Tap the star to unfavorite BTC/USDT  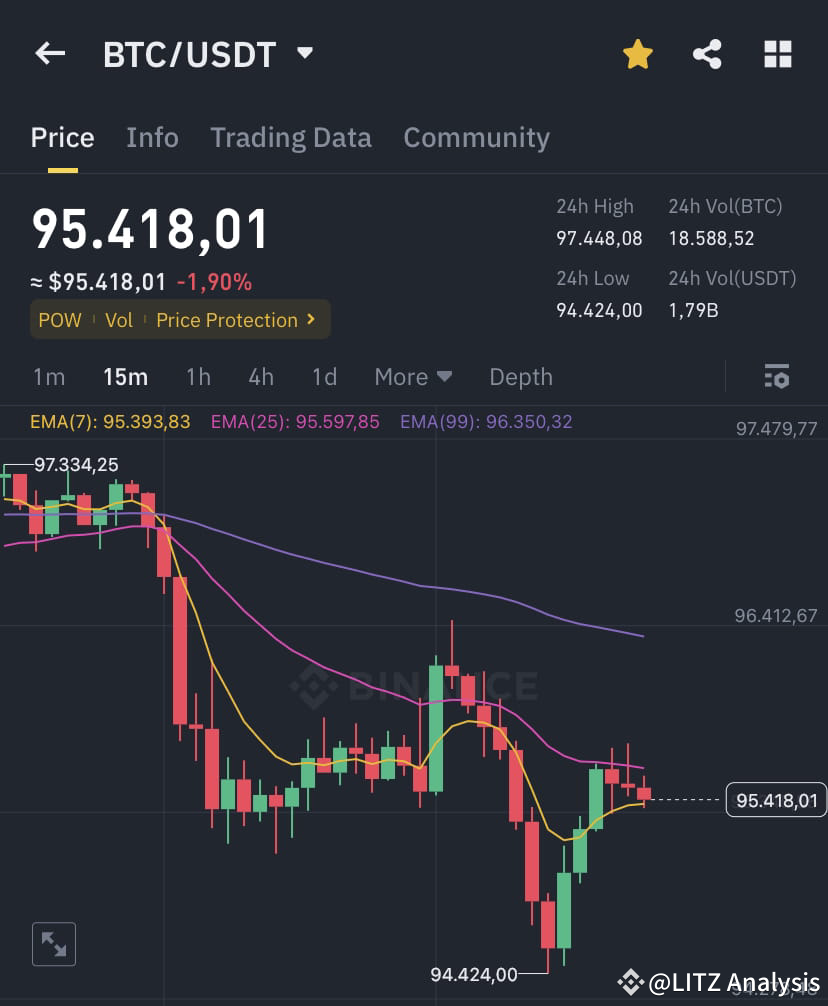637,54
